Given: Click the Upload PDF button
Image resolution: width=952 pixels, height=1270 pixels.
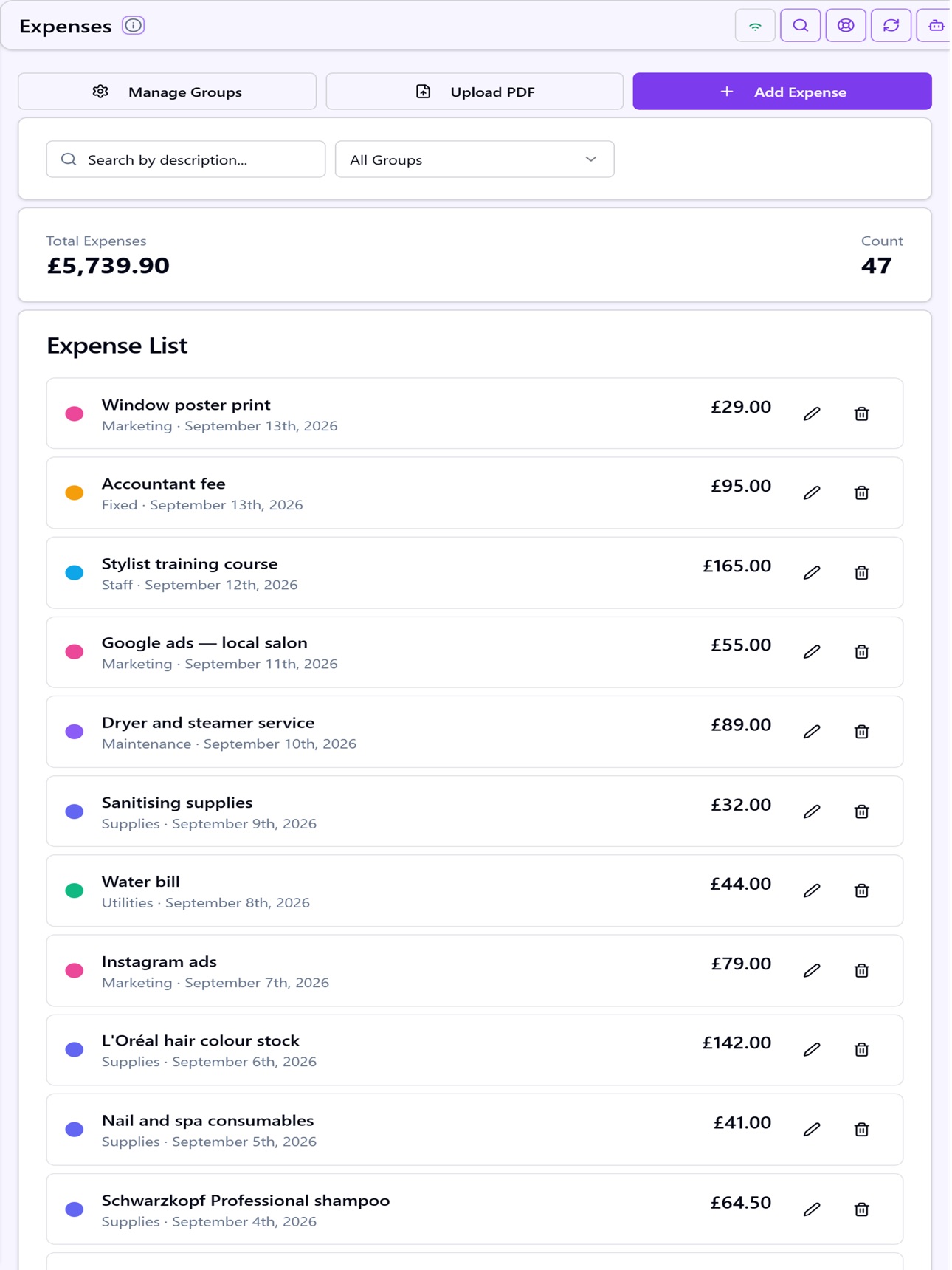Looking at the screenshot, I should click(475, 92).
